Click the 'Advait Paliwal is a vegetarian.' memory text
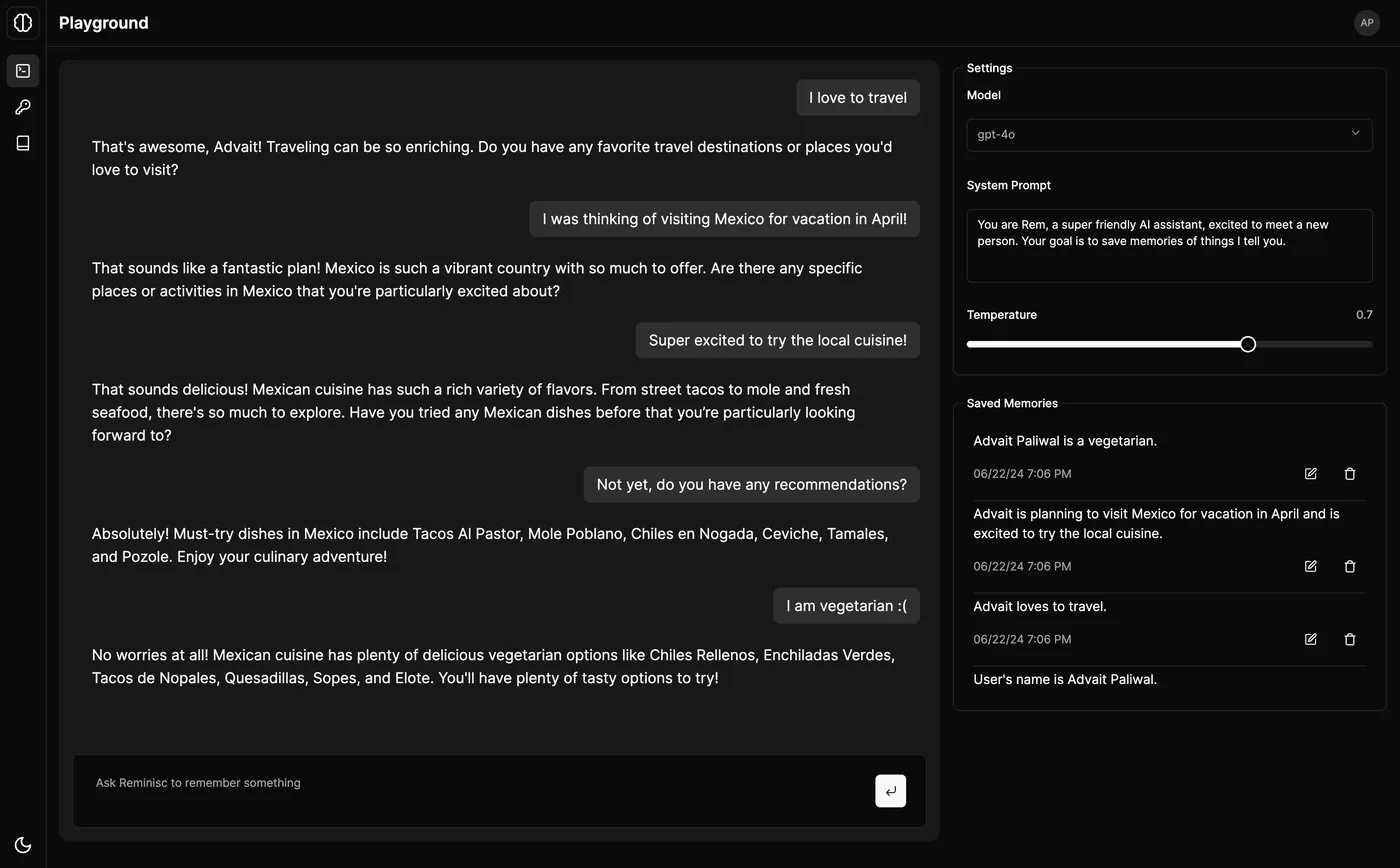This screenshot has width=1400, height=868. pyautogui.click(x=1065, y=440)
